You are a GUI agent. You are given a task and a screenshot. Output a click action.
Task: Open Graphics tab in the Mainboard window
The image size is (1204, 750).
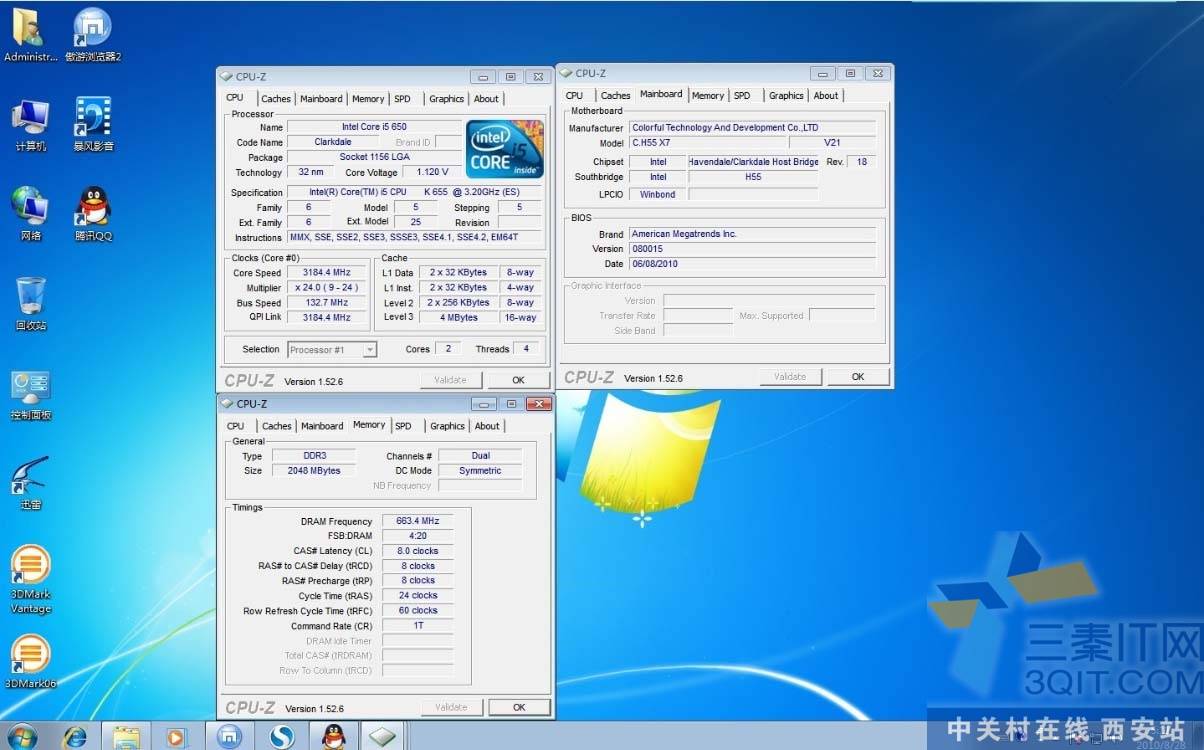click(x=786, y=96)
